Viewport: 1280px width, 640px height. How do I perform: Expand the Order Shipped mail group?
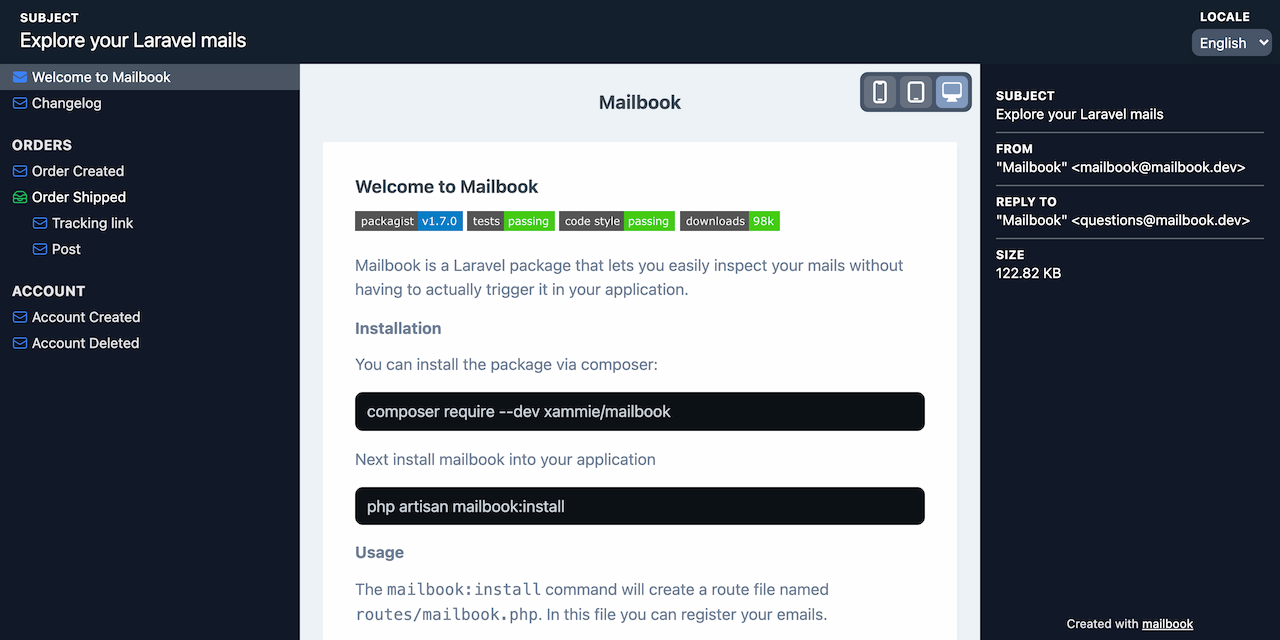tap(79, 197)
